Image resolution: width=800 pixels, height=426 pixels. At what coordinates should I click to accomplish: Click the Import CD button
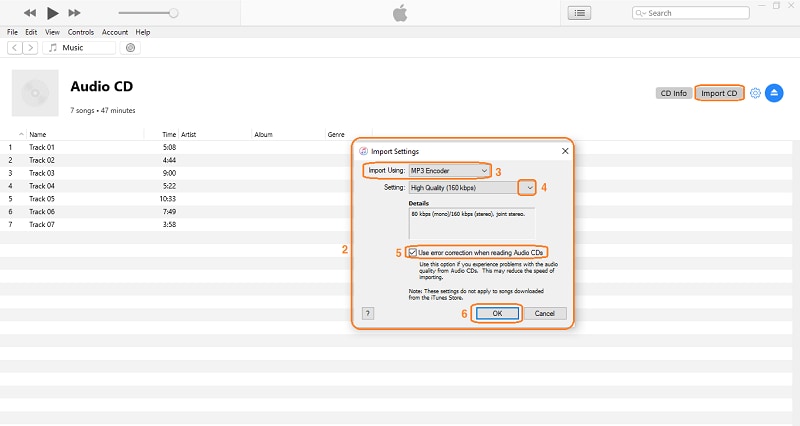719,93
